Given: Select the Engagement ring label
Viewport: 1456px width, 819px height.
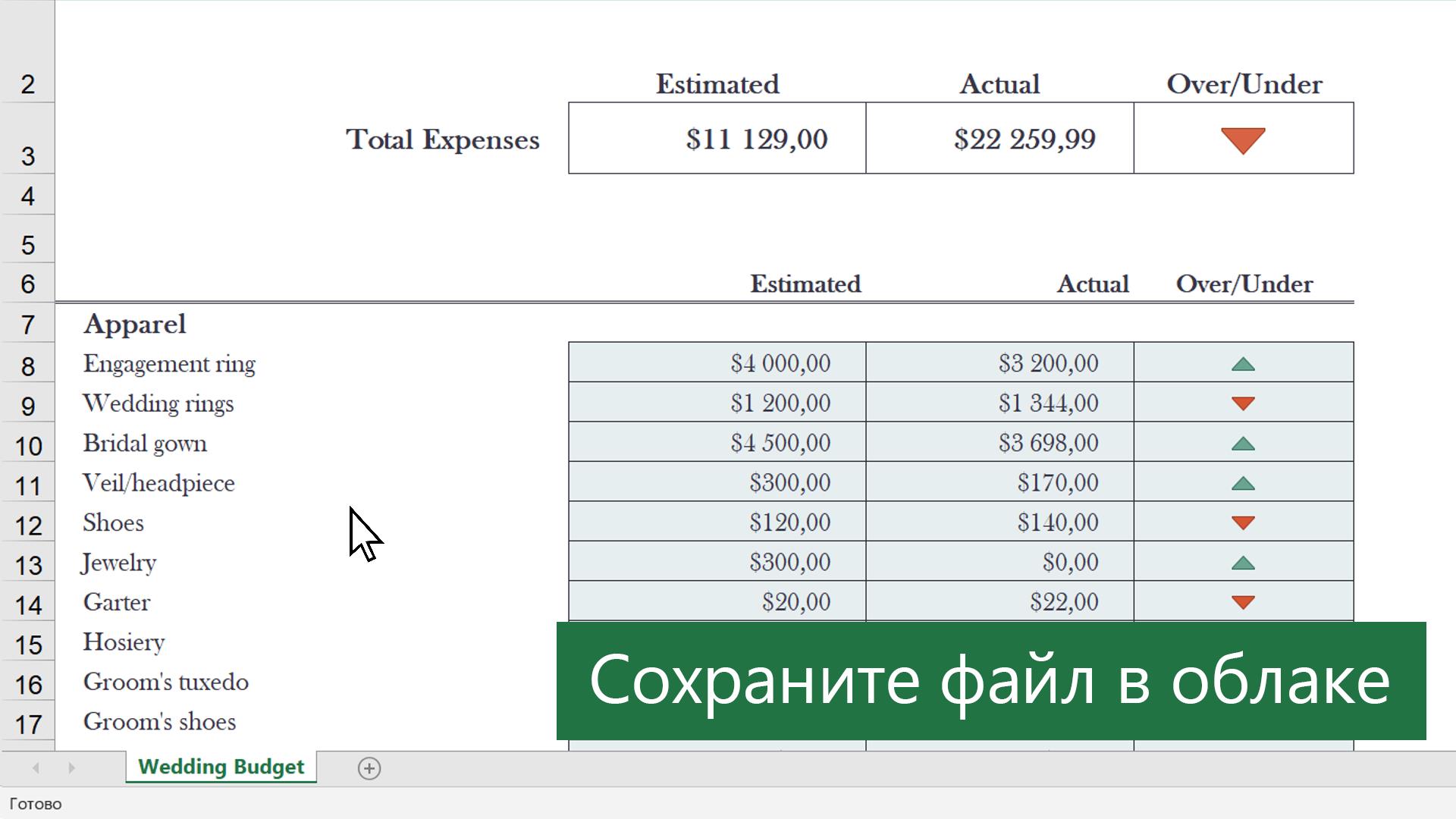Looking at the screenshot, I should [169, 364].
